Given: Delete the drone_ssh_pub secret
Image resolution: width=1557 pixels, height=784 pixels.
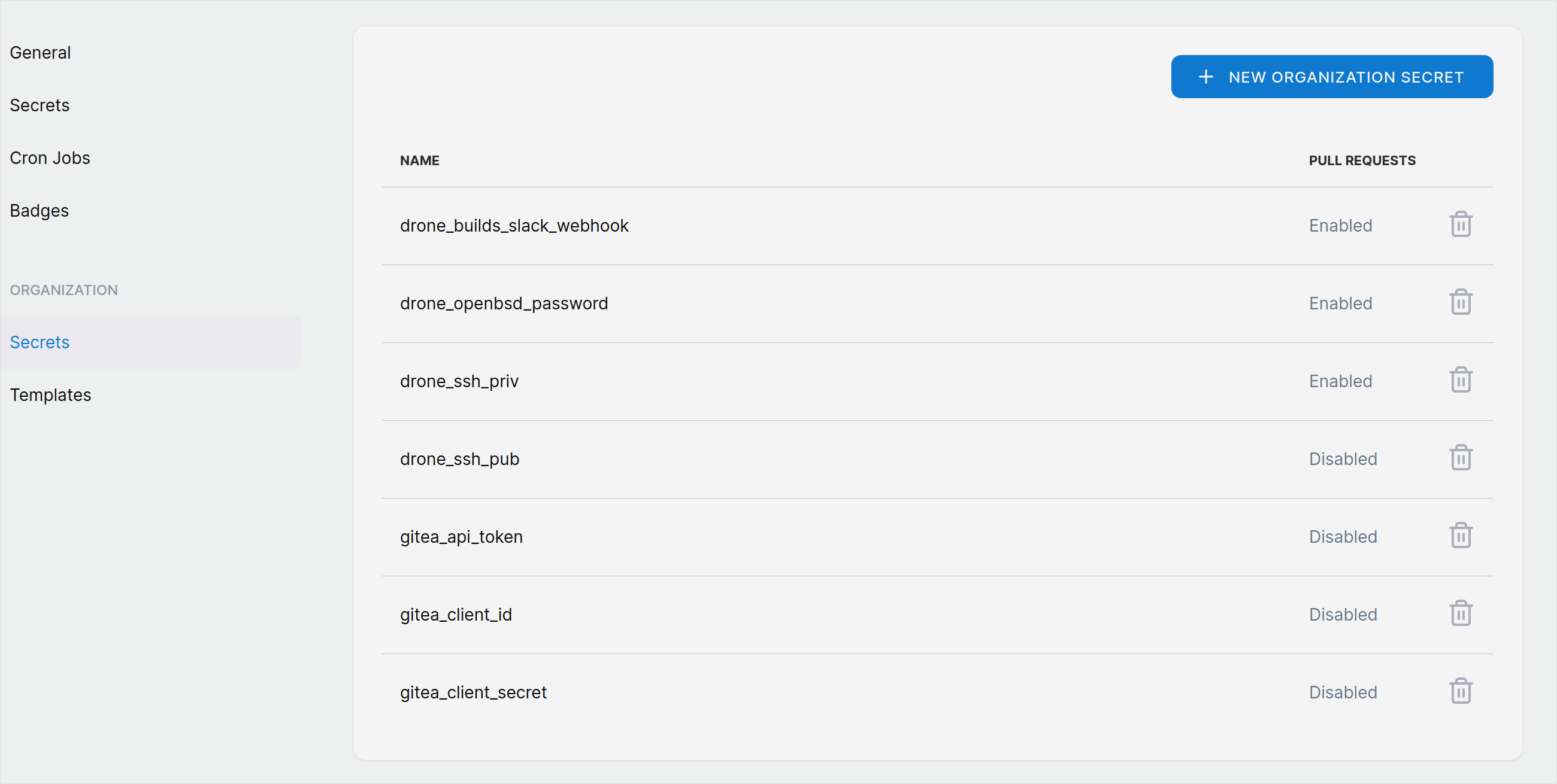Looking at the screenshot, I should [x=1461, y=458].
